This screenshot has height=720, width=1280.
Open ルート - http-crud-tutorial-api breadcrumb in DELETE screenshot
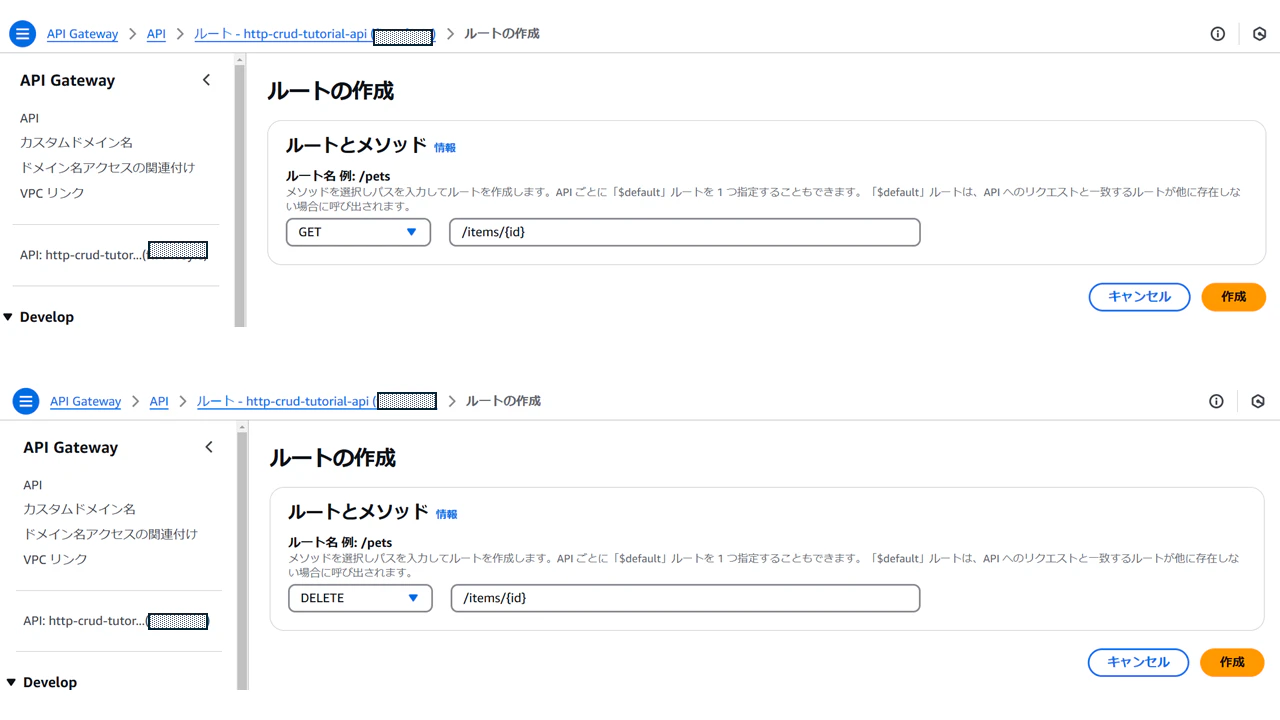click(x=317, y=401)
